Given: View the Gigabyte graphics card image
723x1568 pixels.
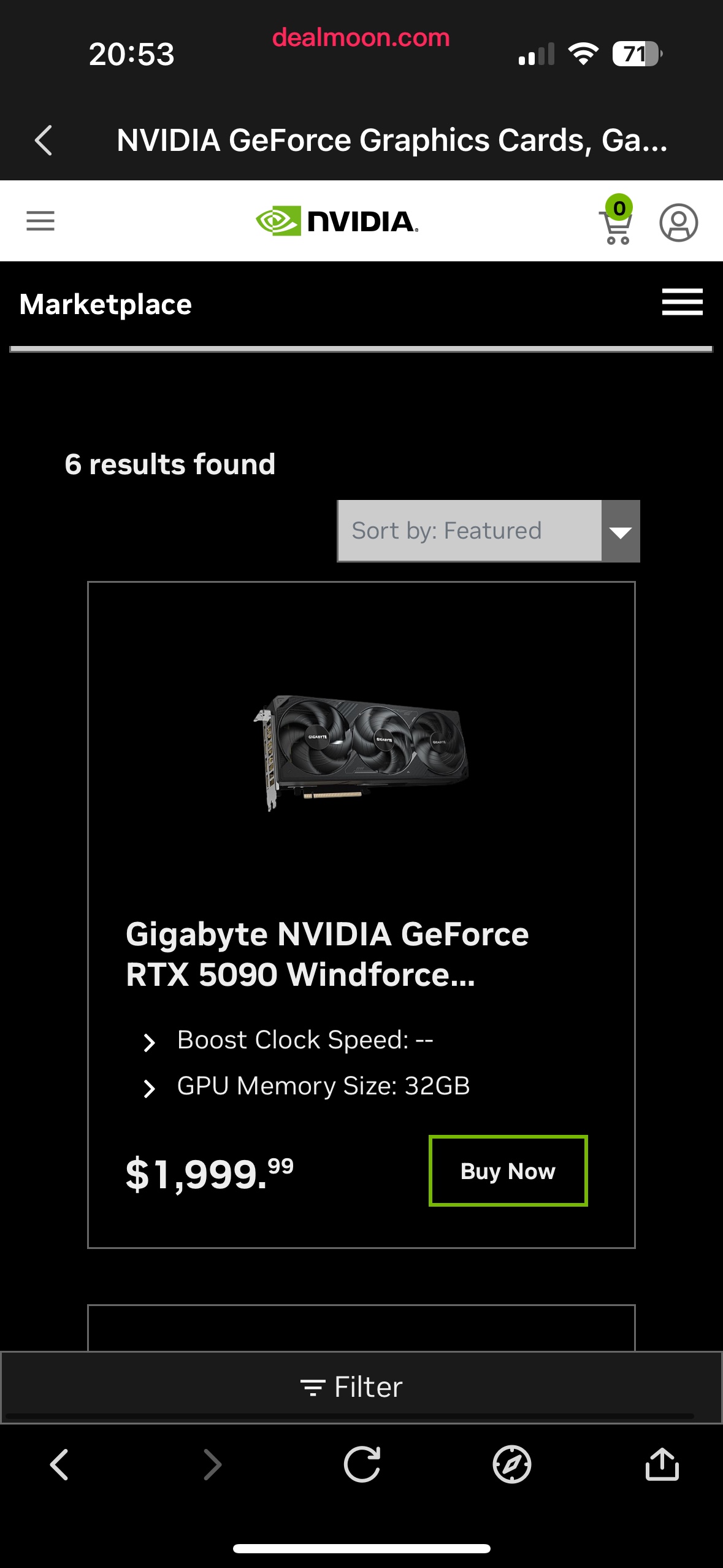Looking at the screenshot, I should click(361, 753).
